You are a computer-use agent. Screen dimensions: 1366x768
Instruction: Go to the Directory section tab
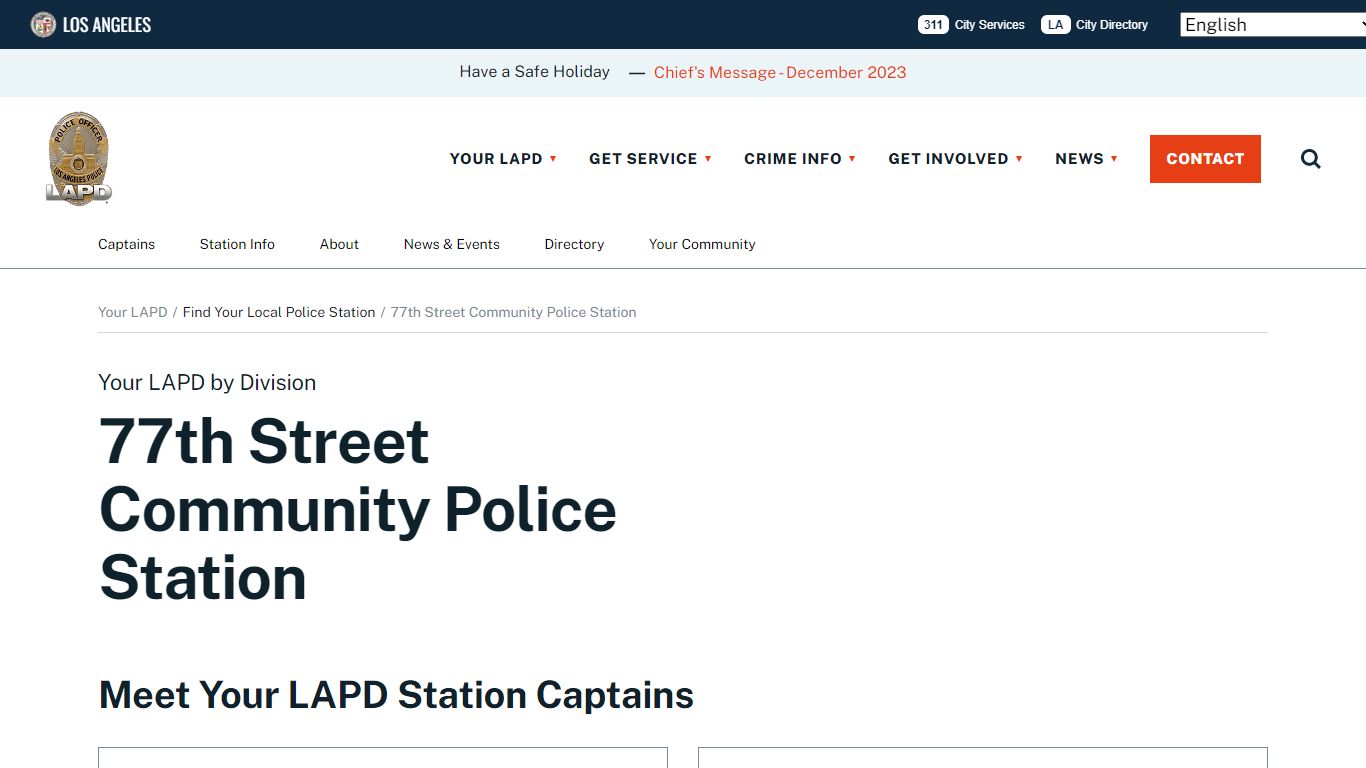574,244
